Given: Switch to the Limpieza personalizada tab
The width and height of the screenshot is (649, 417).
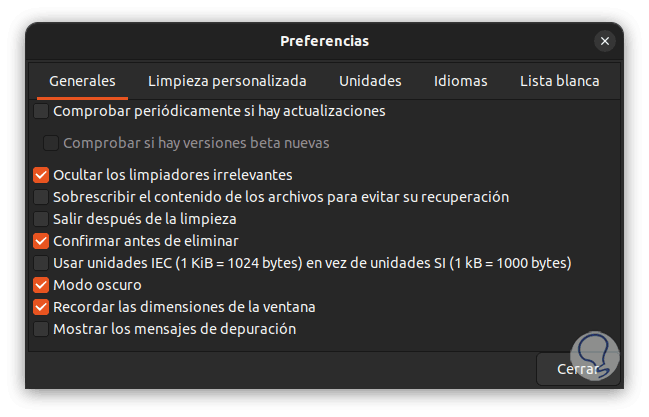Looking at the screenshot, I should click(227, 81).
